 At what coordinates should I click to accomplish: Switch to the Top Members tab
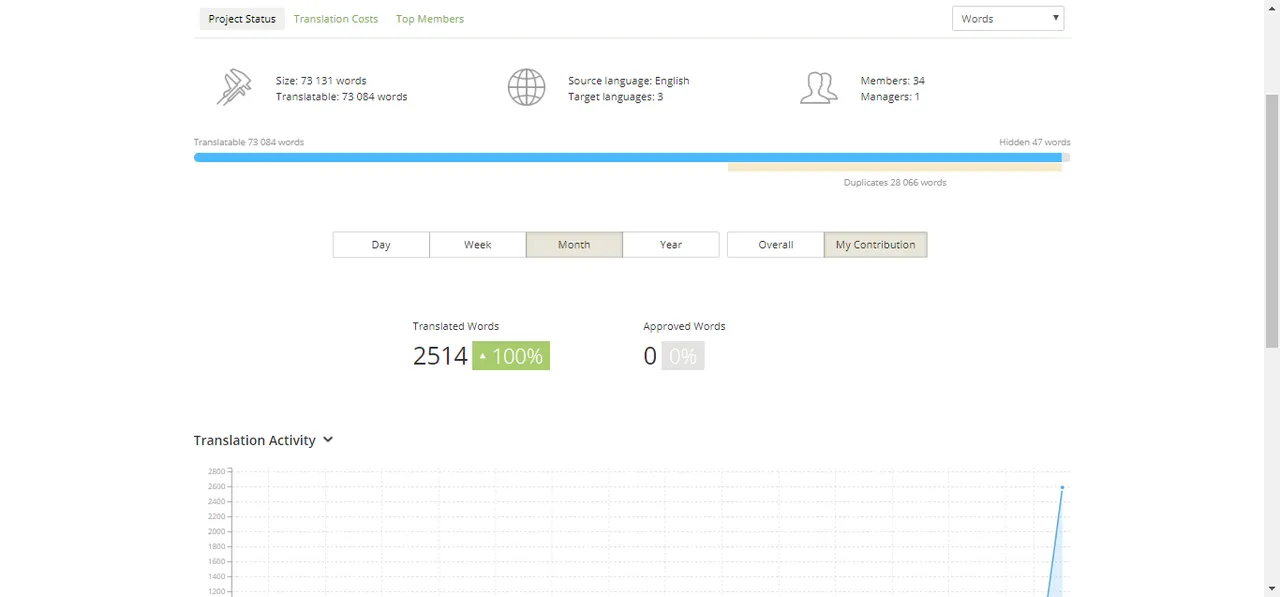tap(430, 19)
